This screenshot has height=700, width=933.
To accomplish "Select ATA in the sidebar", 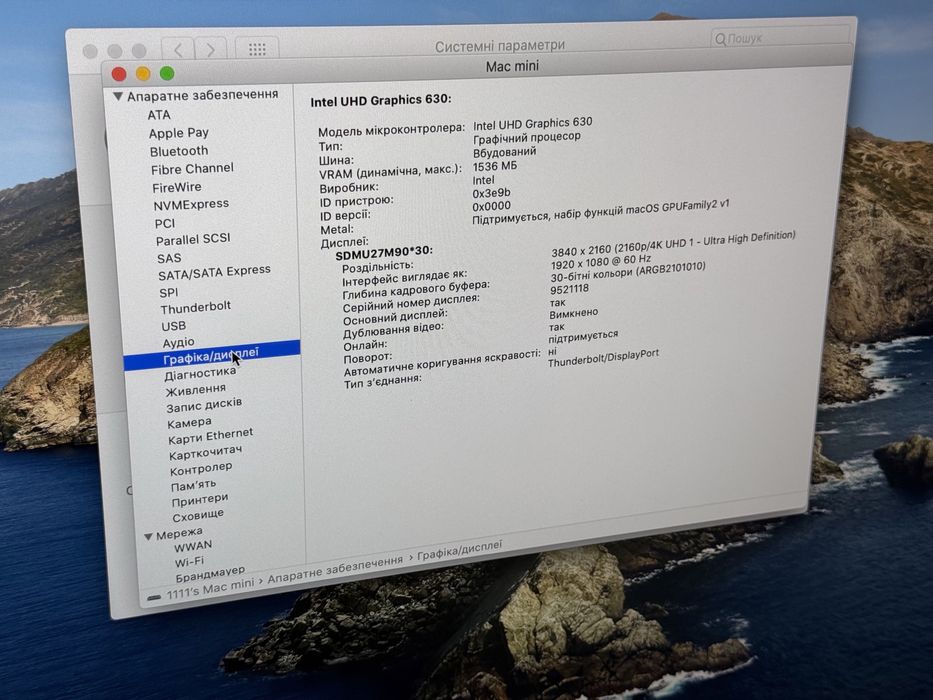I will [159, 114].
